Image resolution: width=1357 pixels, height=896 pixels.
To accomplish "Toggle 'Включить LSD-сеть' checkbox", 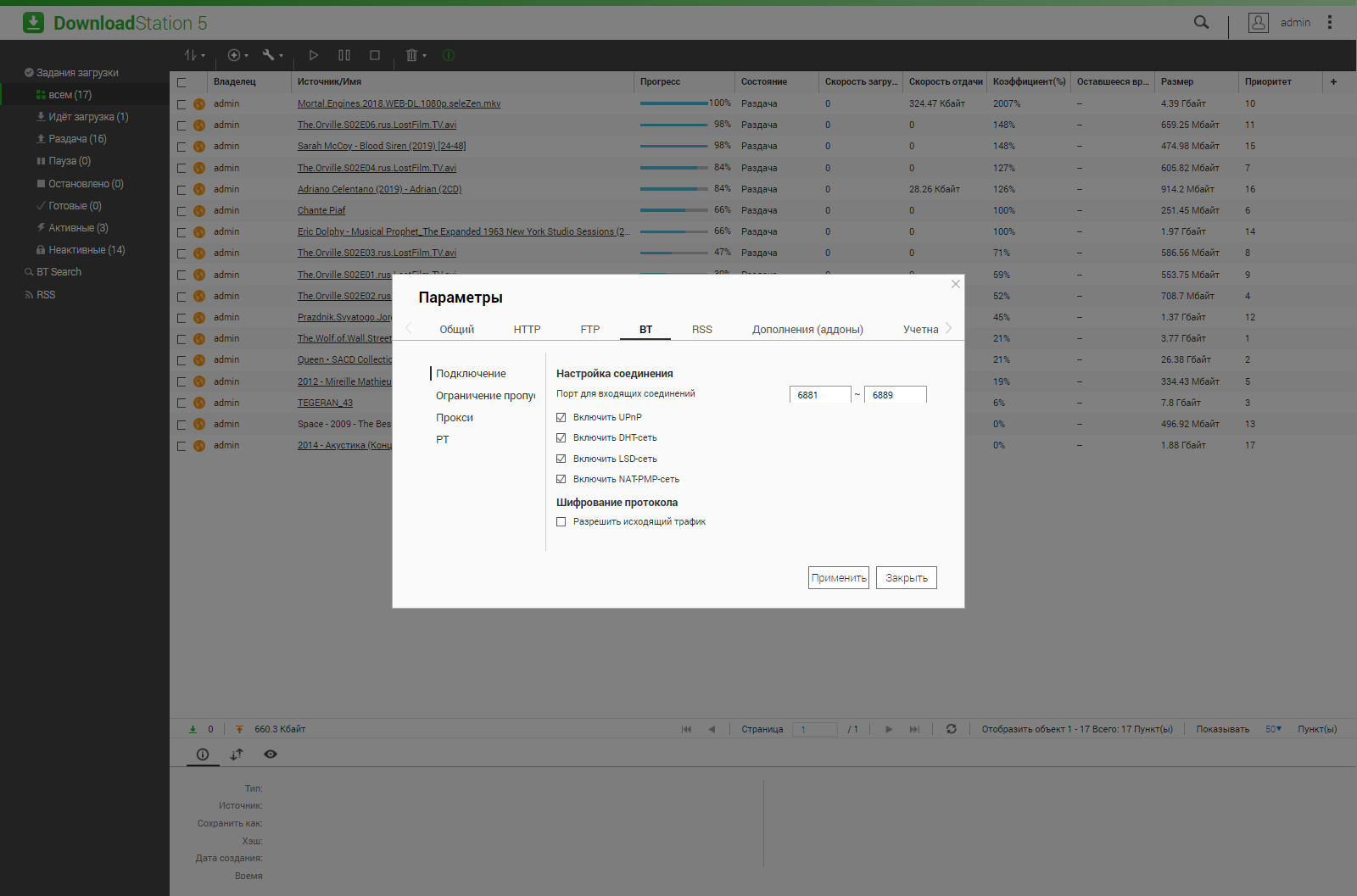I will click(x=561, y=459).
